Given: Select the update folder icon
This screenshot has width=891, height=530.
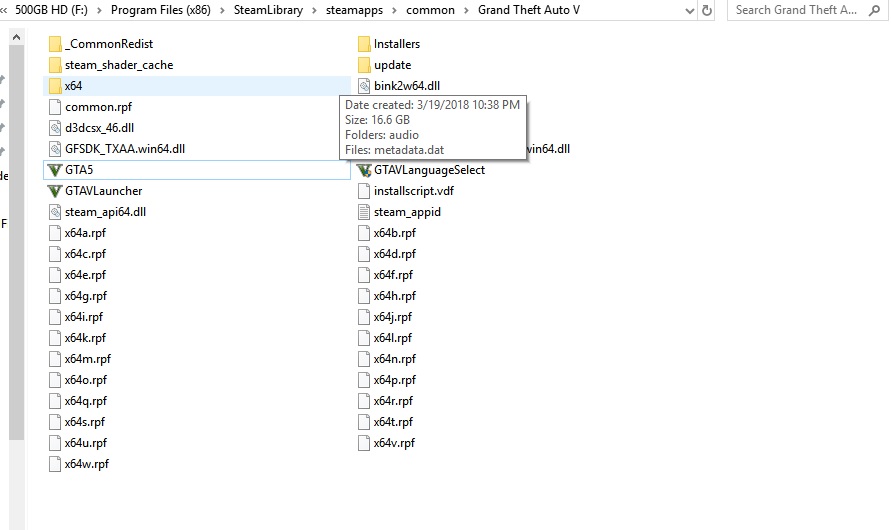Looking at the screenshot, I should point(364,65).
